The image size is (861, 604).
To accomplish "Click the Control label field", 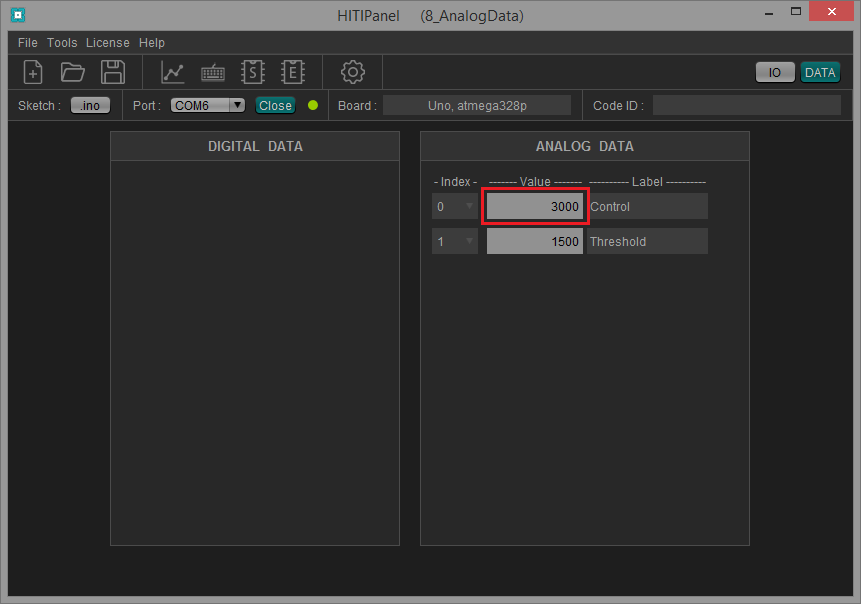I will [x=647, y=206].
